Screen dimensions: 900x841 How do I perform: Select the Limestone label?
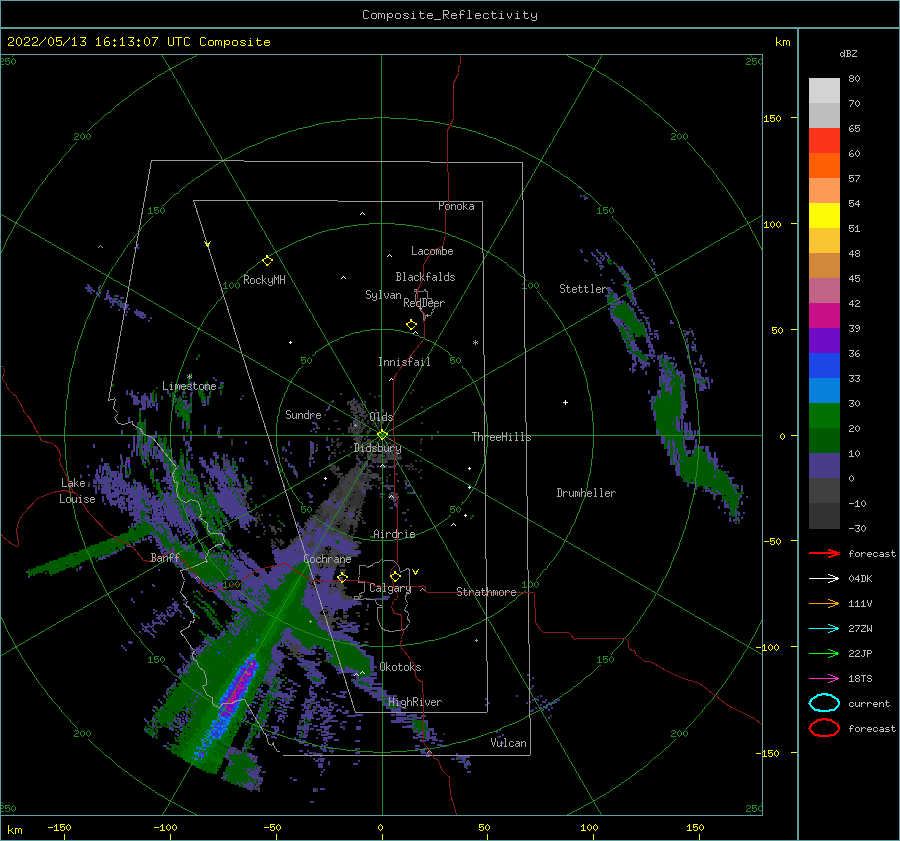189,386
